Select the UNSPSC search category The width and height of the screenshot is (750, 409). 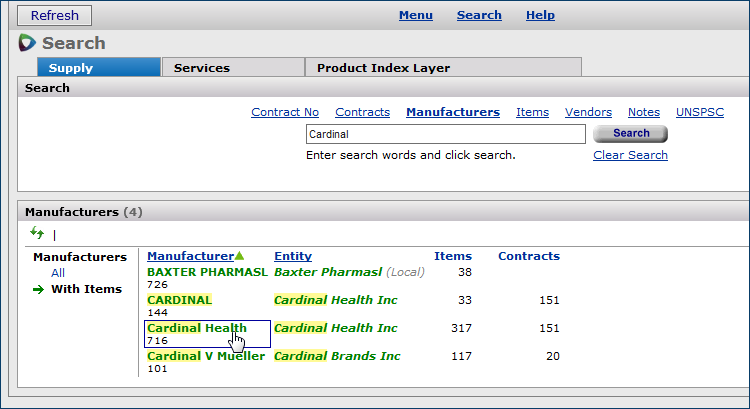[700, 112]
